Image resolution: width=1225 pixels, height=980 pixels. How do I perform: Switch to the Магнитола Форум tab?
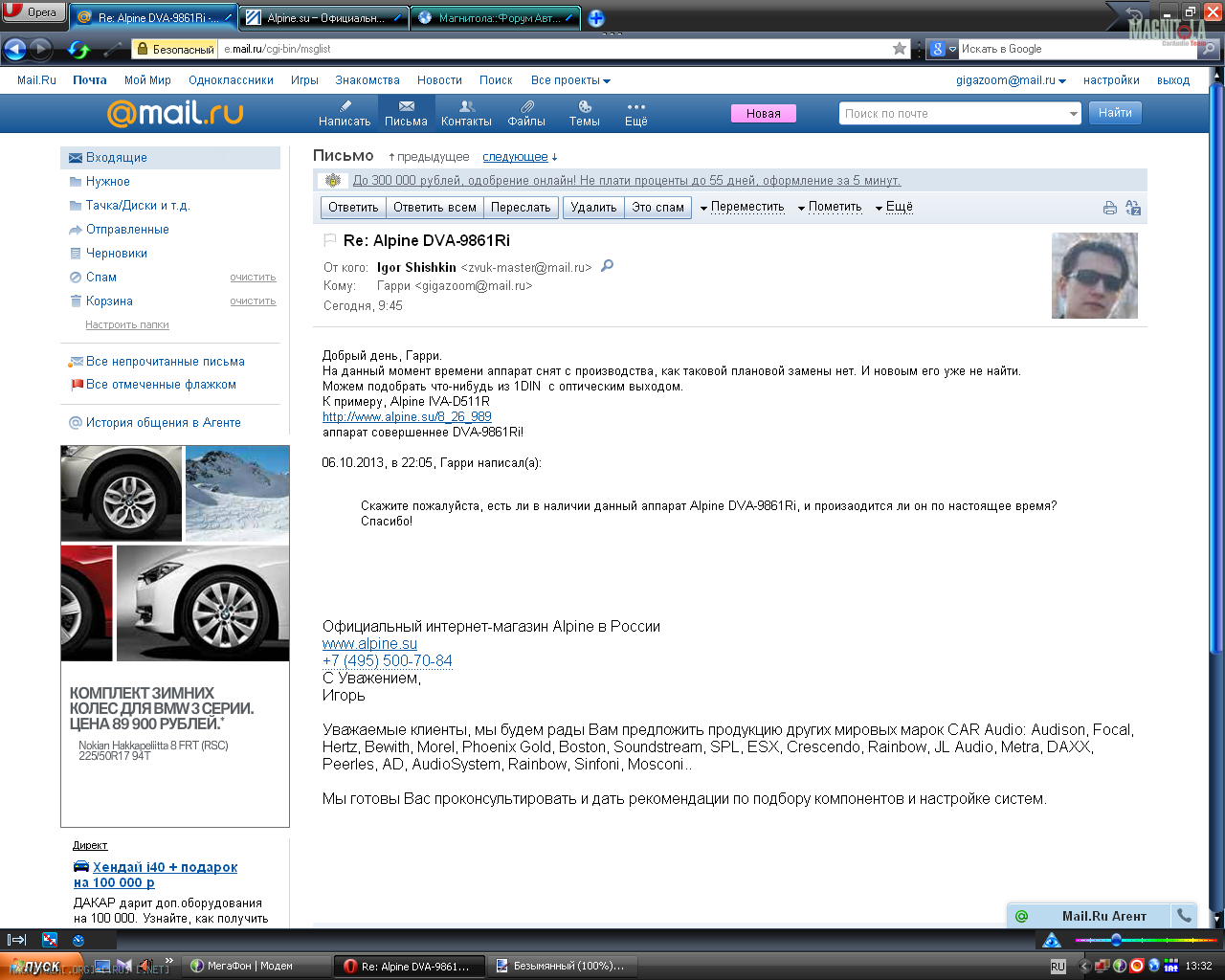[495, 17]
